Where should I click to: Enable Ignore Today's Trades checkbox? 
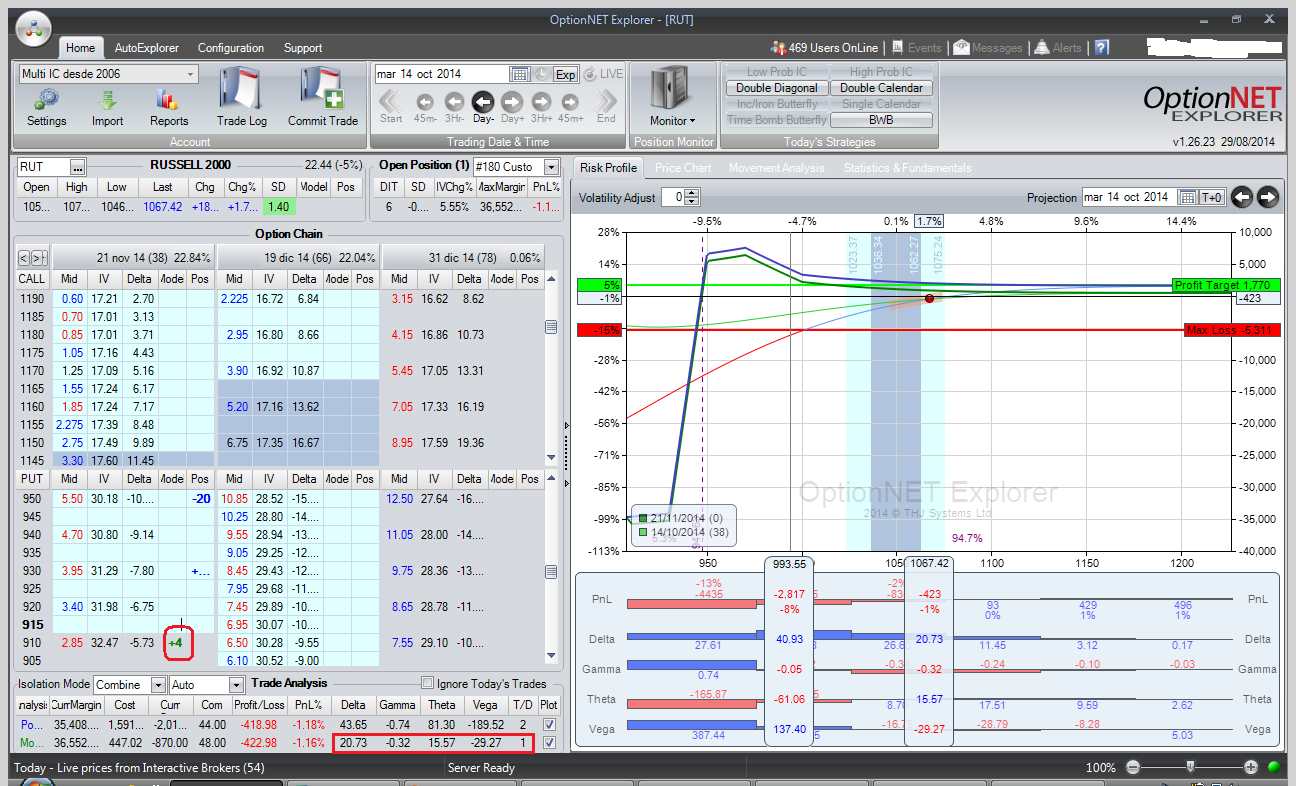428,684
